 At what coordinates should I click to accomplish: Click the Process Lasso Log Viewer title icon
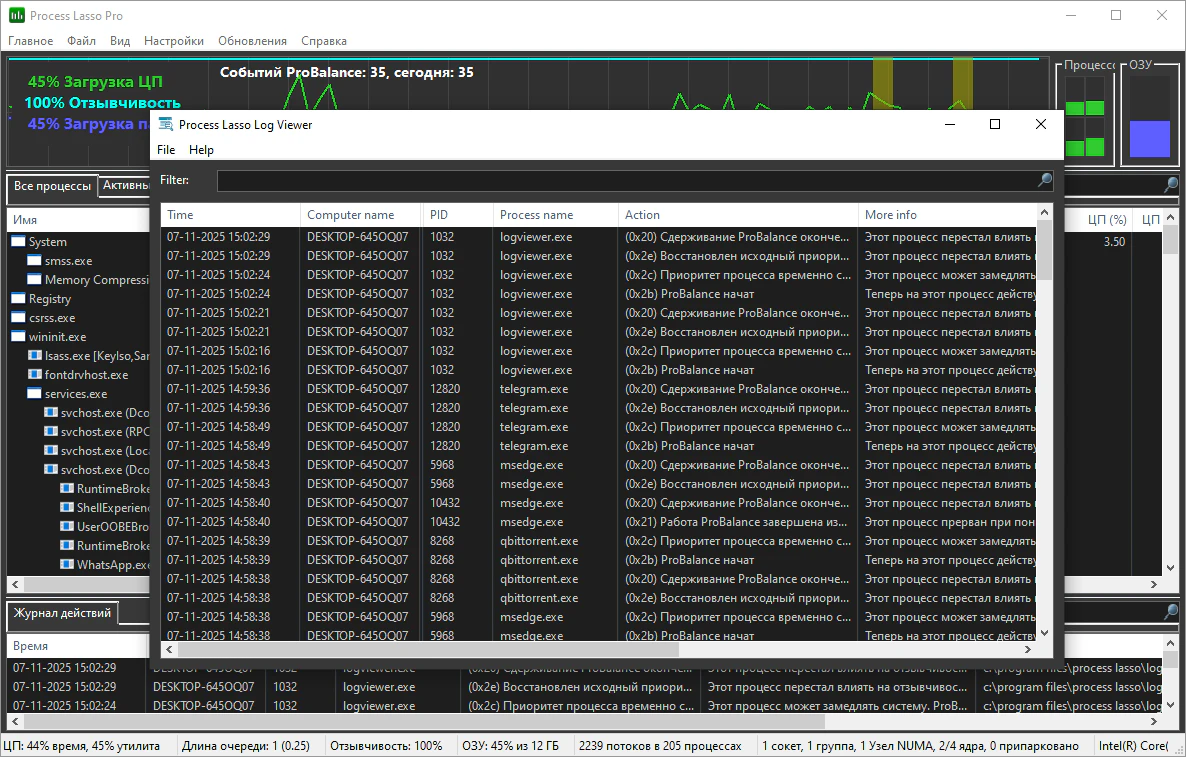(x=166, y=125)
